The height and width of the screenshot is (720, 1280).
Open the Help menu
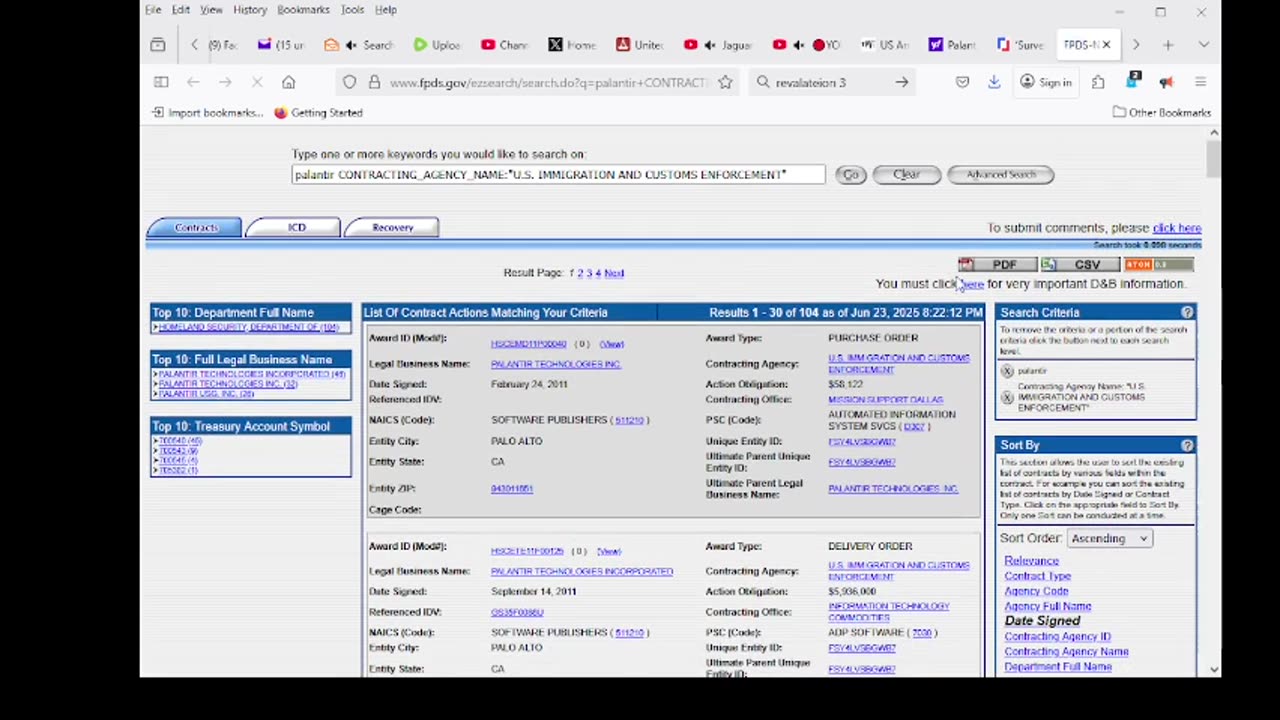386,10
